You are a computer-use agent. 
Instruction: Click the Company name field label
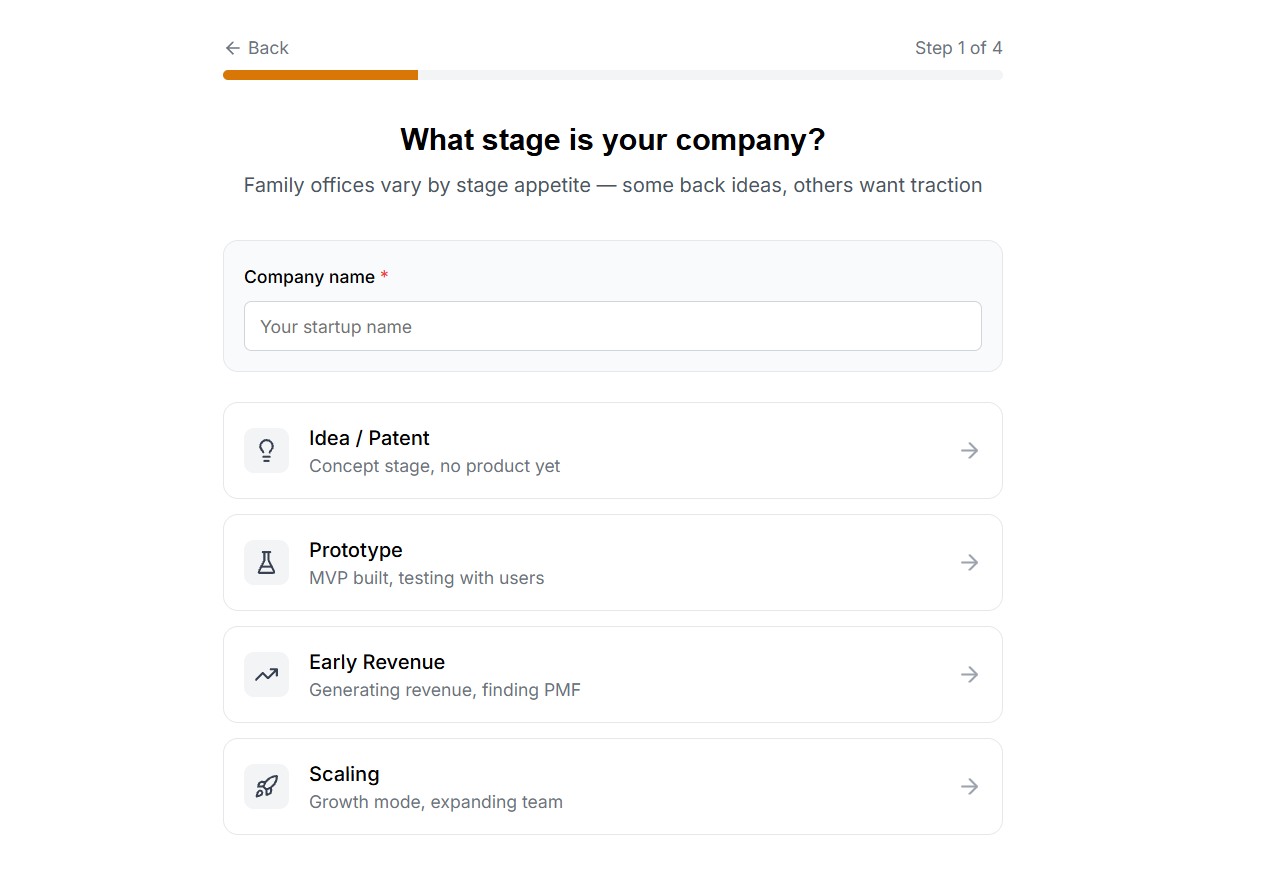(309, 277)
